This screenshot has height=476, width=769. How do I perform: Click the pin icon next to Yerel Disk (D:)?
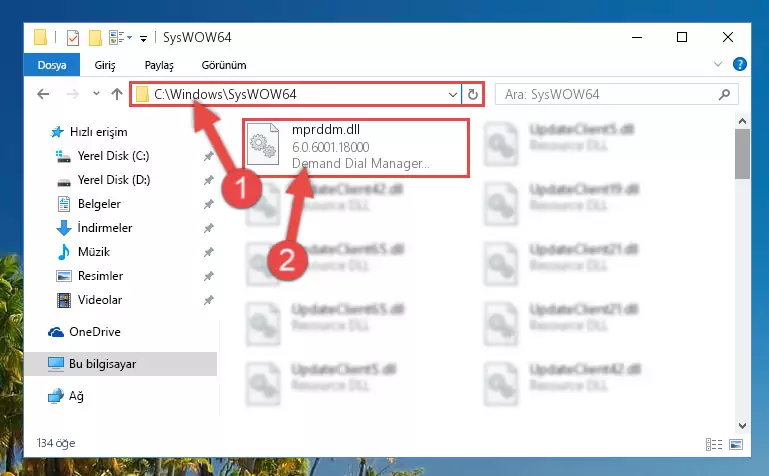coord(208,180)
